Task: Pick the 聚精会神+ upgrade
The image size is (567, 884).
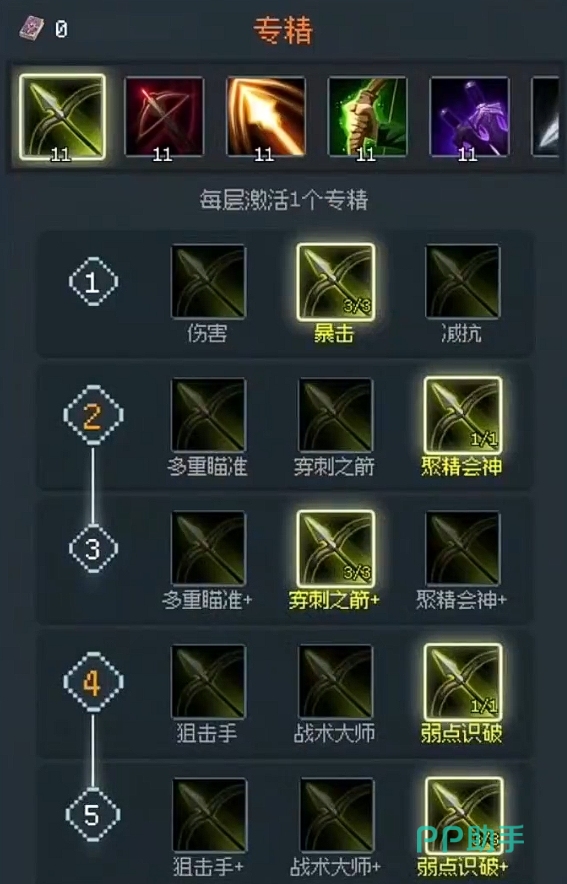Action: click(x=463, y=548)
